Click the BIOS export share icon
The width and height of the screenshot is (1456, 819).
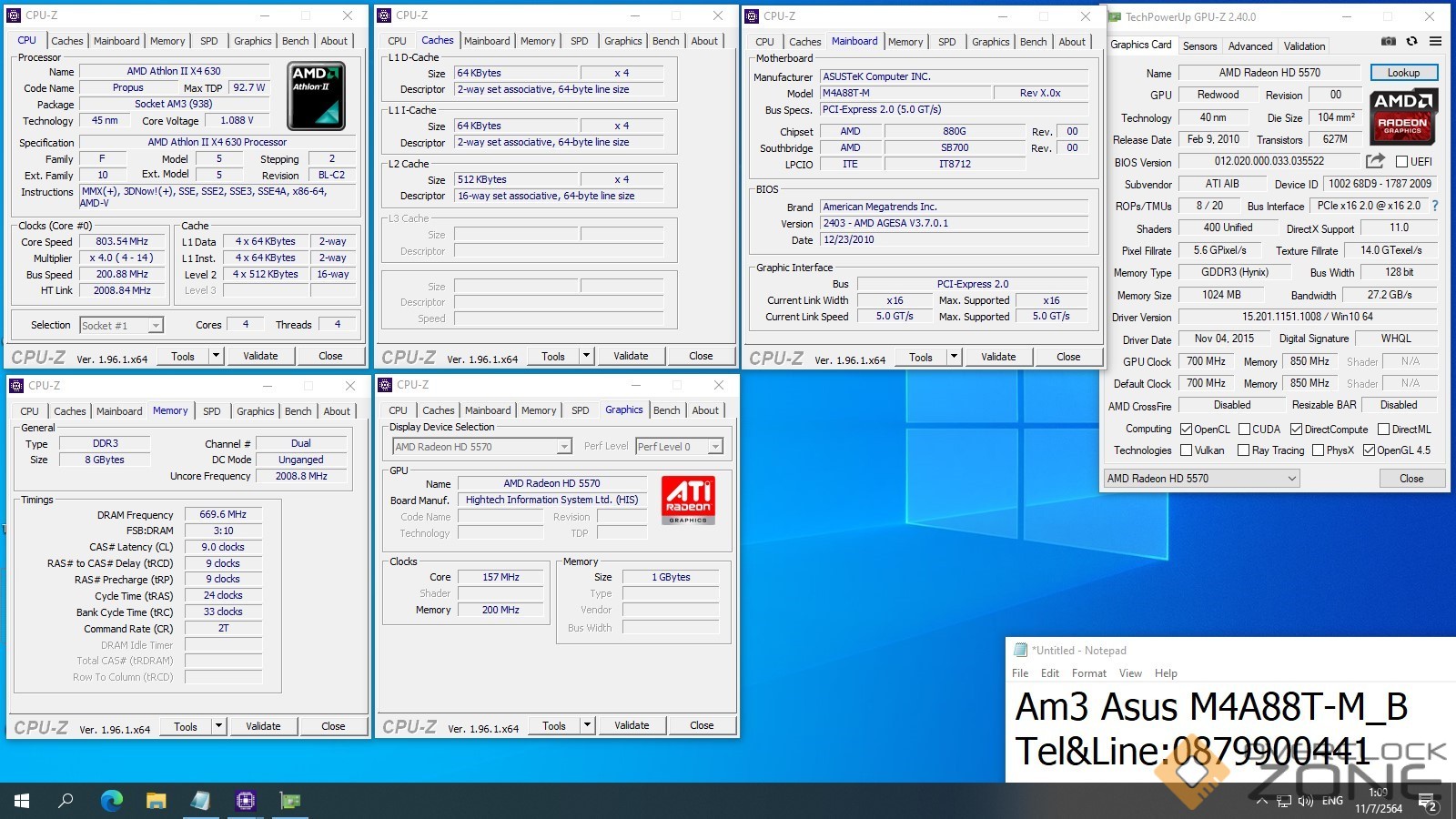click(x=1375, y=161)
